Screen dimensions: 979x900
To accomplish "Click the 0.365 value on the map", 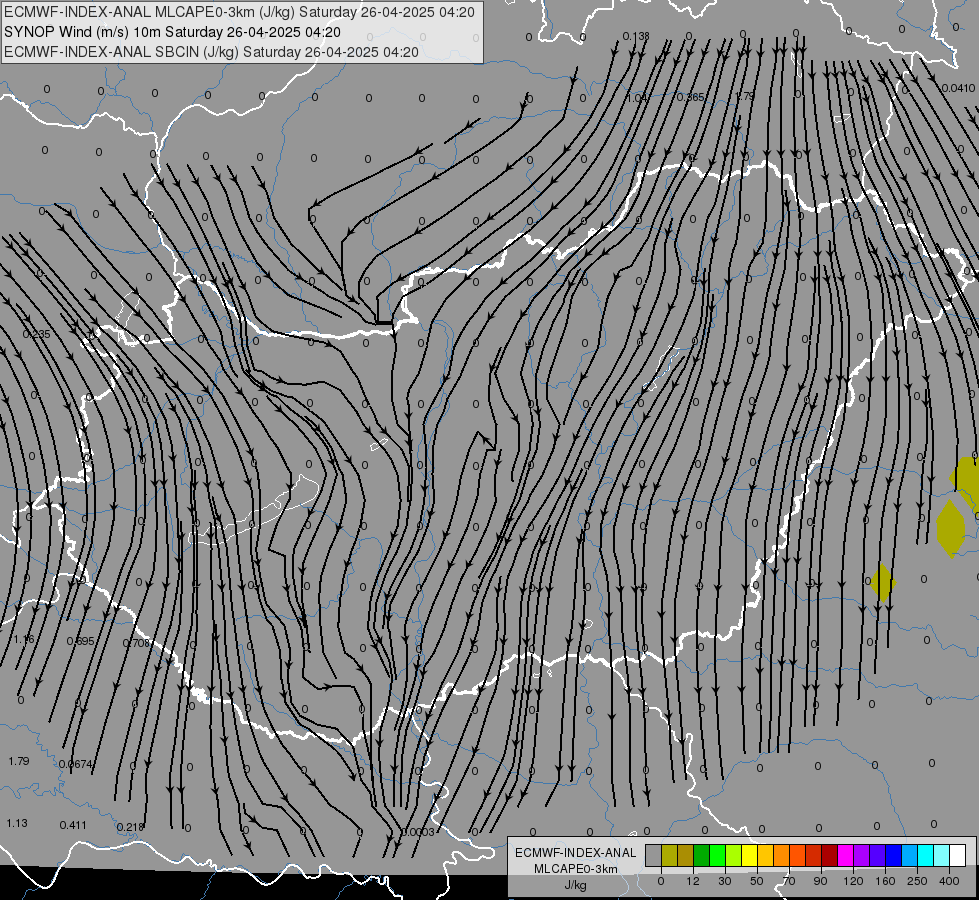I will click(691, 97).
